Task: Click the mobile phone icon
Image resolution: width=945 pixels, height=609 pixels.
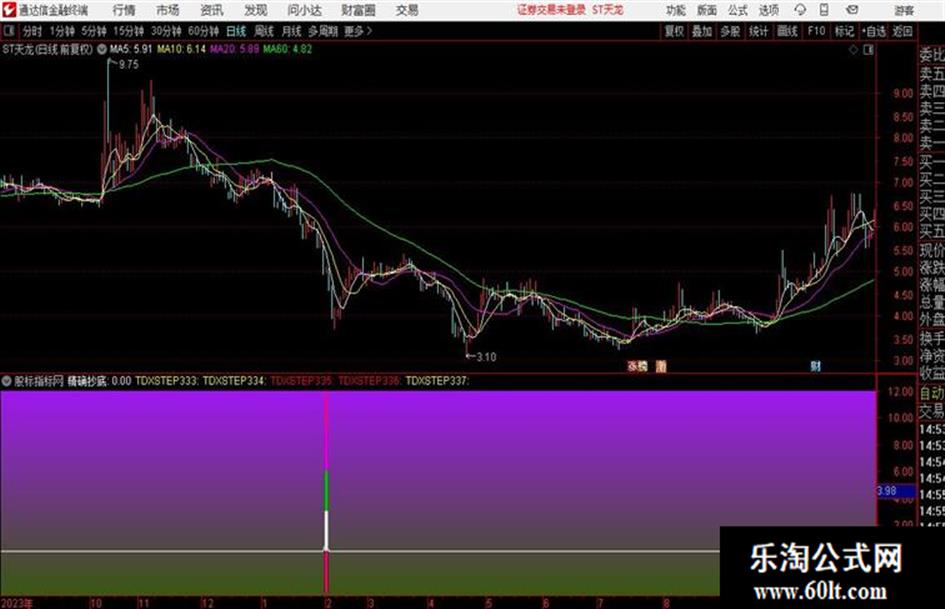Action: 824,10
